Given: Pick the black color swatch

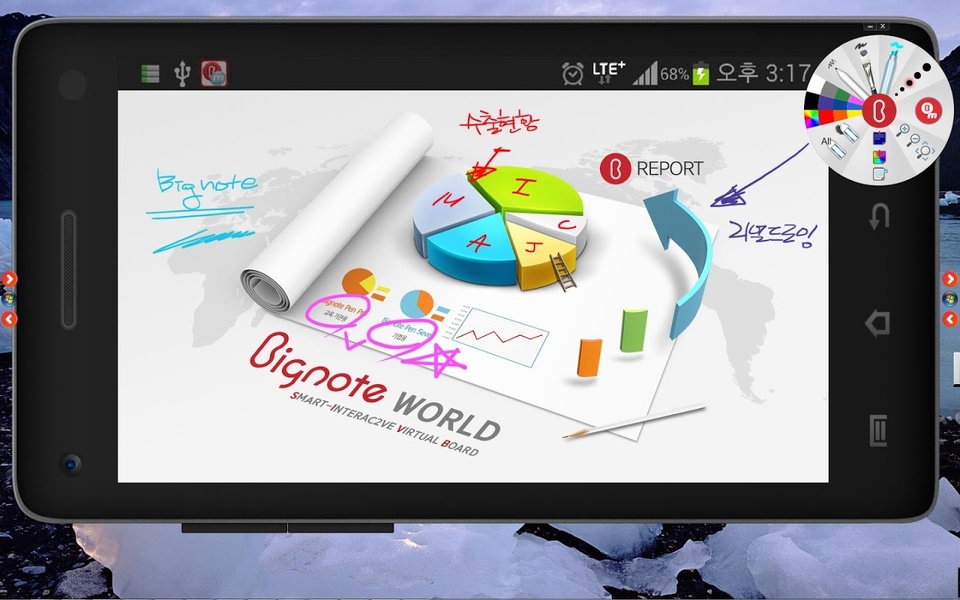Looking at the screenshot, I should (812, 100).
